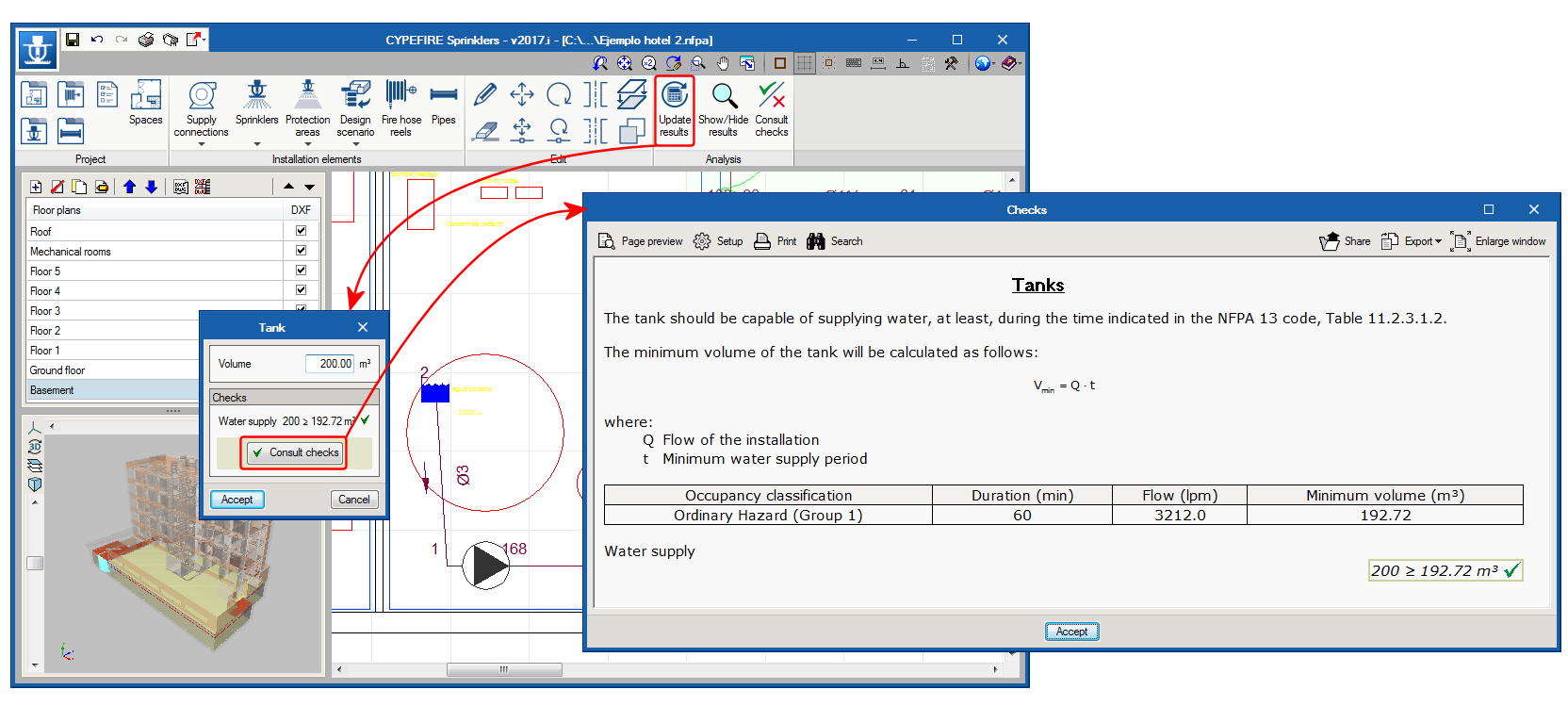Choose the Pipes tool
This screenshot has height=706, width=1568.
point(443,103)
